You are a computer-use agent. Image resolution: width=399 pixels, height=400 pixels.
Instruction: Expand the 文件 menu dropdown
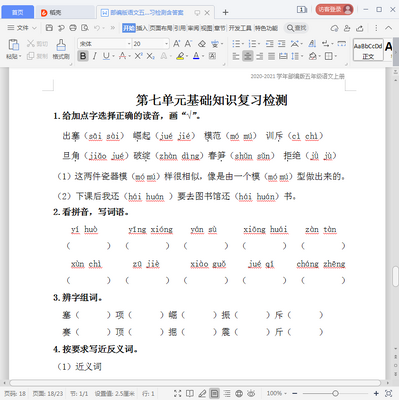point(22,28)
